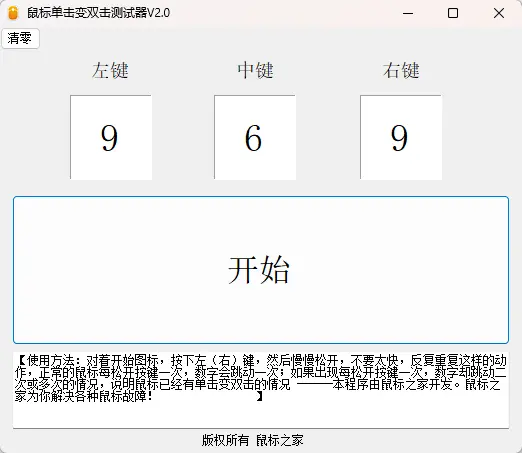Click the 中键 label

click(255, 70)
